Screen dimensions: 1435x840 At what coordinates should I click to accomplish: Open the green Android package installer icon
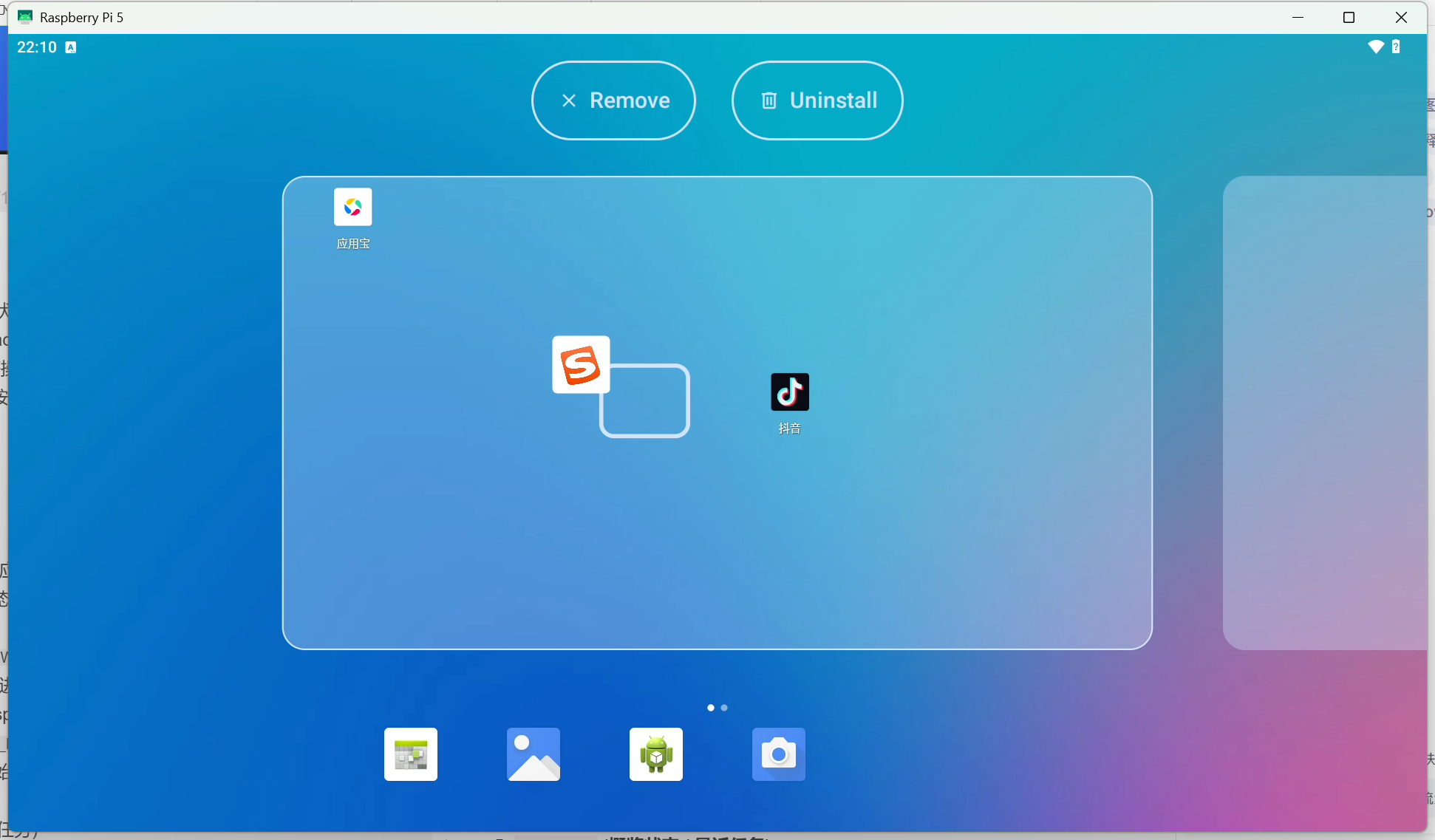[656, 754]
